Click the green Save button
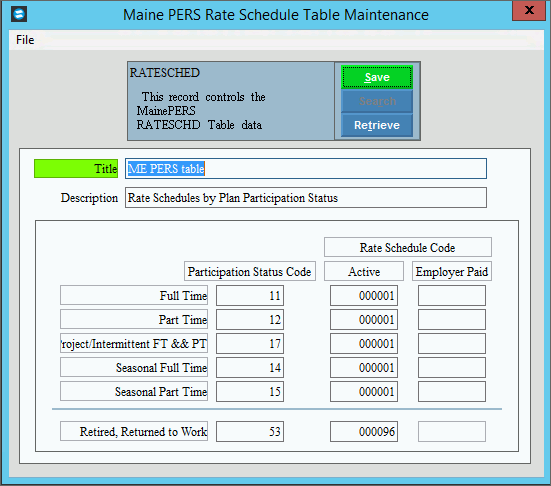This screenshot has width=551, height=486. [x=377, y=77]
